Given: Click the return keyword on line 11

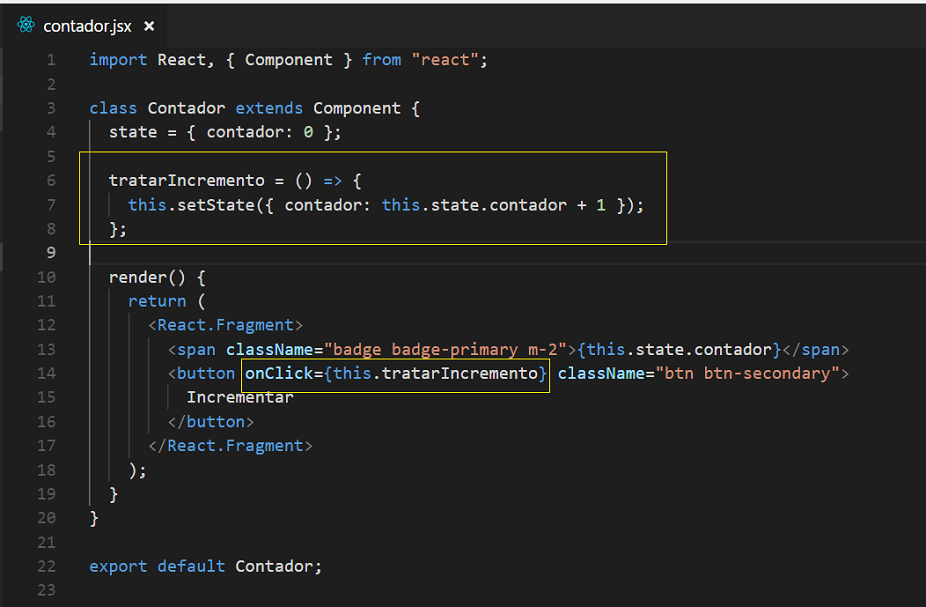Looking at the screenshot, I should (x=157, y=301).
